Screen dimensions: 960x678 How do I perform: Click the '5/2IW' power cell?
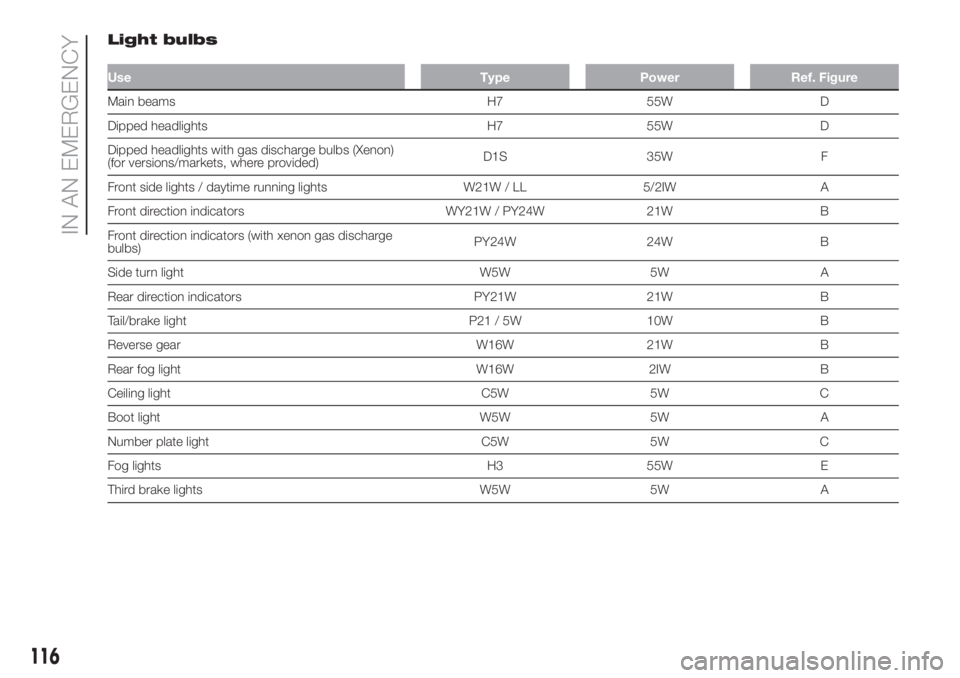coord(659,187)
